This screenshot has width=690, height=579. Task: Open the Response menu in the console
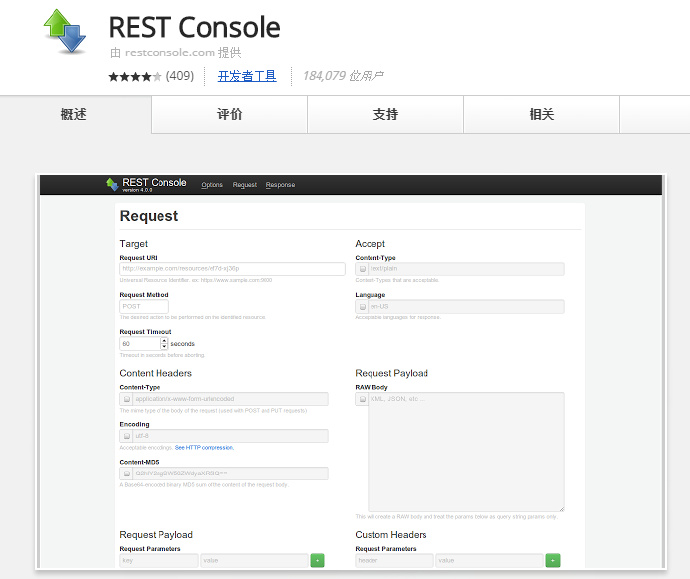pyautogui.click(x=280, y=185)
